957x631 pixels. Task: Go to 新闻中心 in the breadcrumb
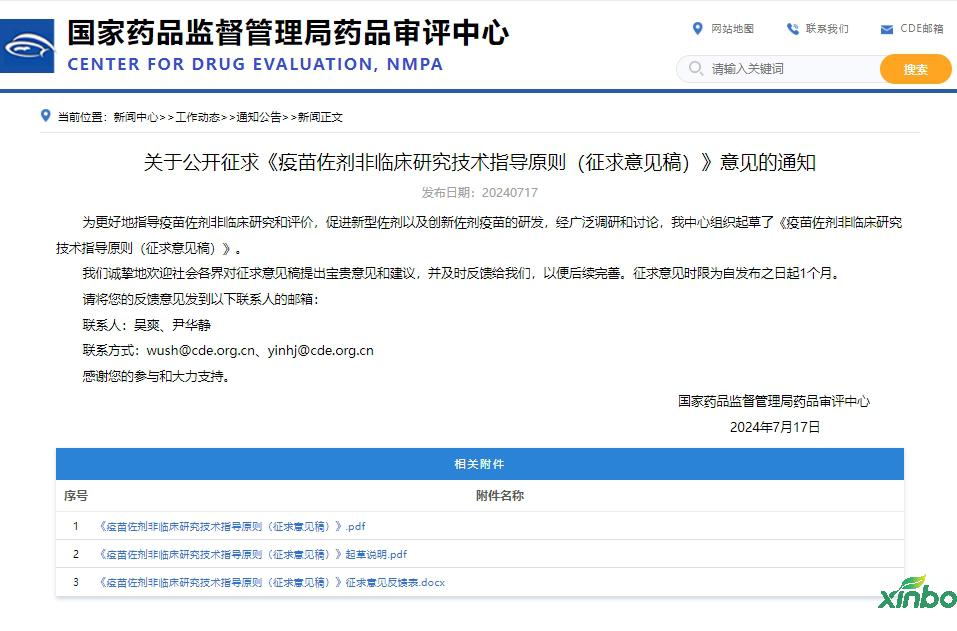136,117
